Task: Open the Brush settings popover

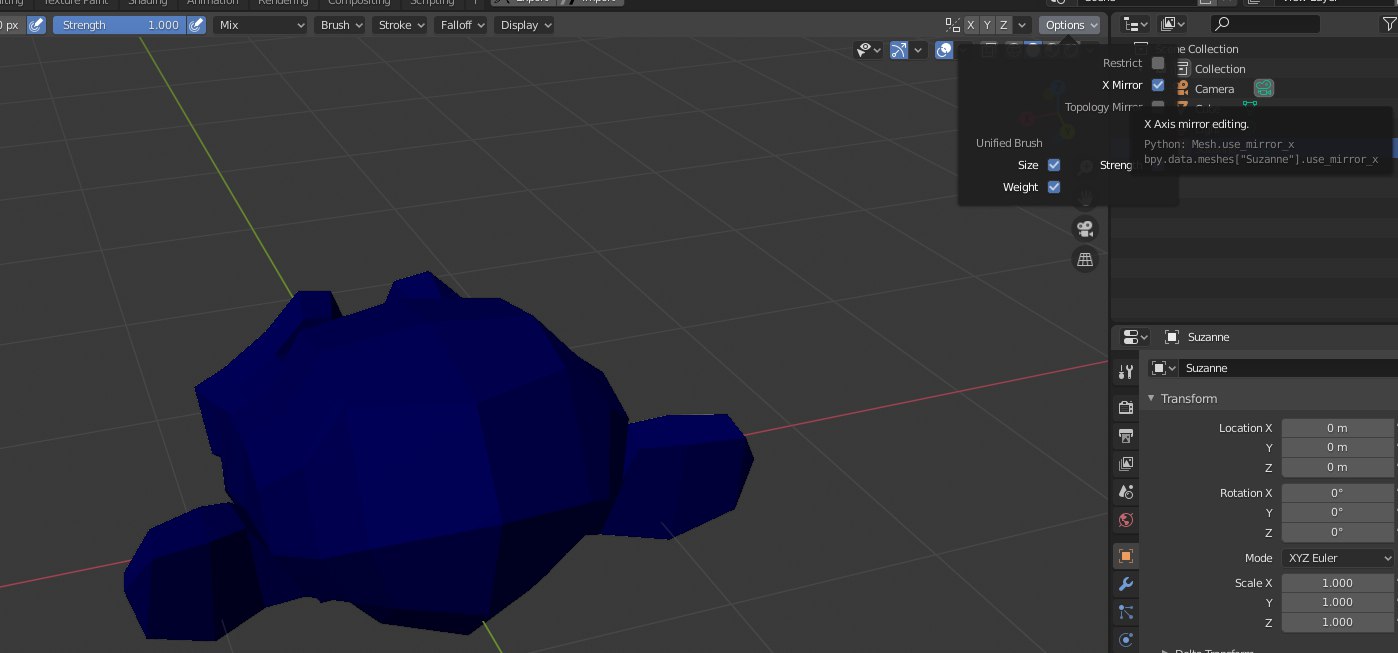Action: coord(341,25)
